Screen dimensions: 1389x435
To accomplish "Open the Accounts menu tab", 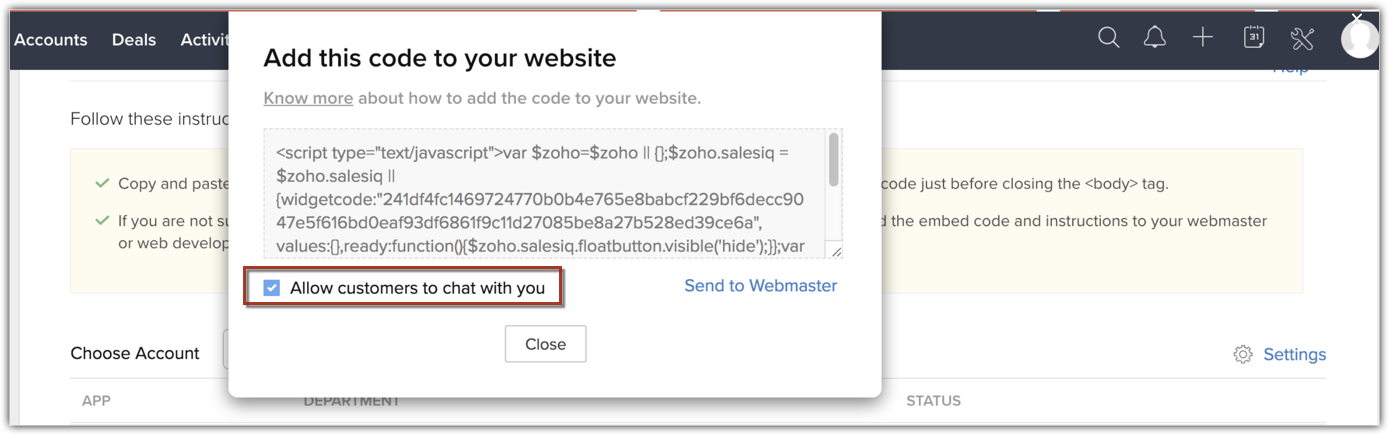I will [51, 40].
